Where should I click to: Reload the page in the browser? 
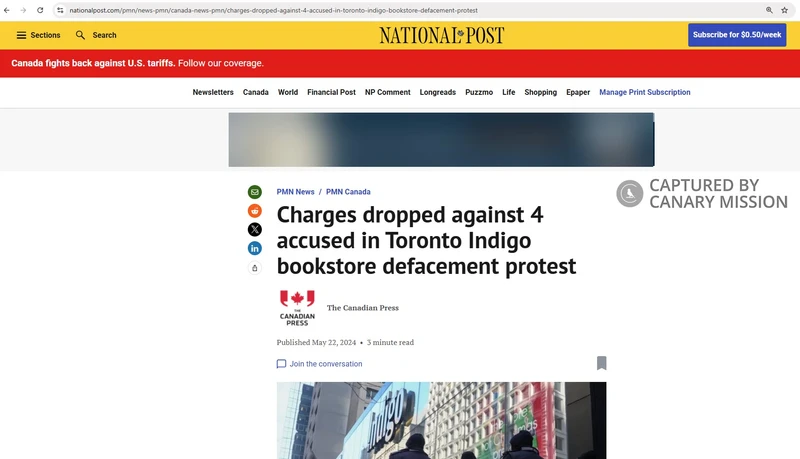(x=40, y=9)
